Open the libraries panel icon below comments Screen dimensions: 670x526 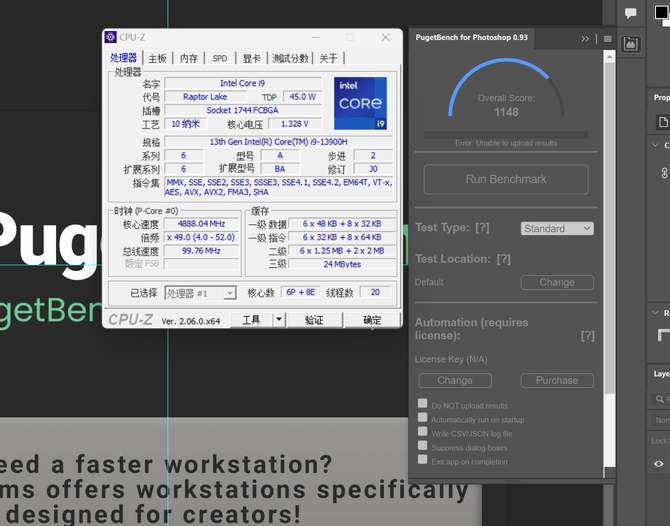pyautogui.click(x=631, y=44)
